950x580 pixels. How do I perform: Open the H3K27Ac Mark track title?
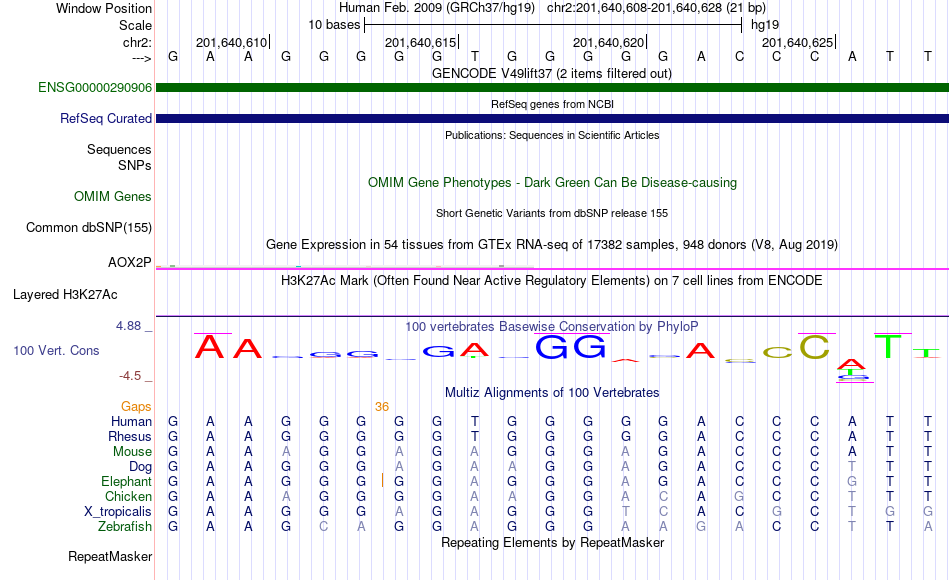(x=552, y=281)
